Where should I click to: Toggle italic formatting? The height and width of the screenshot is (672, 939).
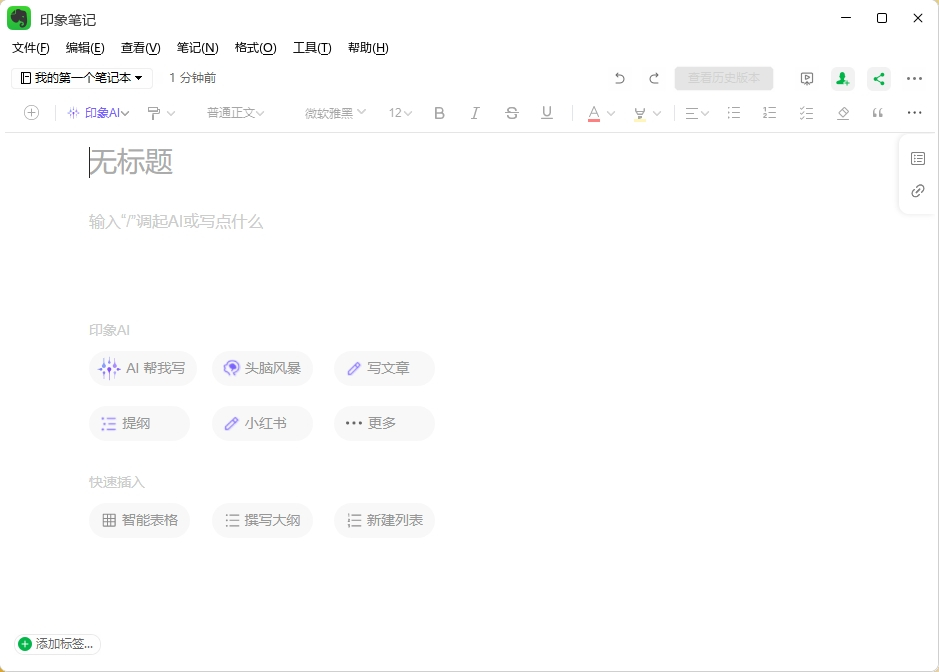click(475, 112)
